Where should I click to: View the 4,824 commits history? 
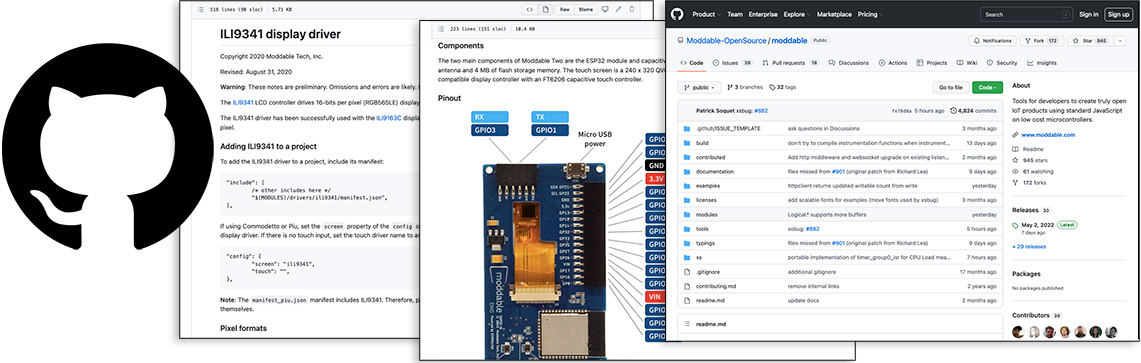(974, 111)
